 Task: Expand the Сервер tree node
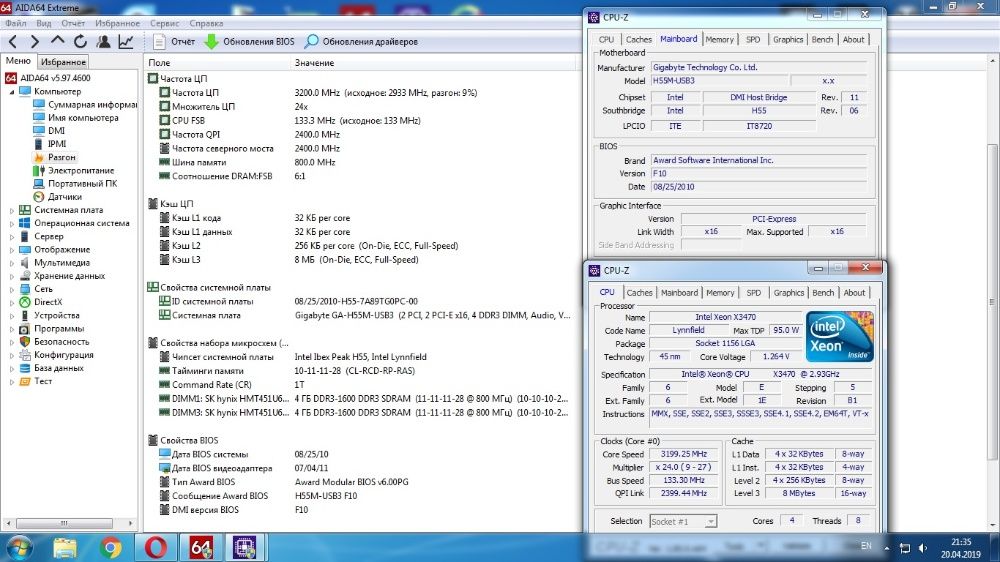tap(11, 237)
